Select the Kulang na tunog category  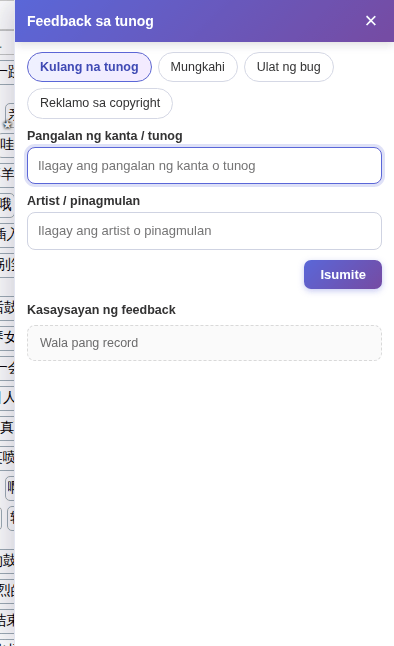(89, 67)
